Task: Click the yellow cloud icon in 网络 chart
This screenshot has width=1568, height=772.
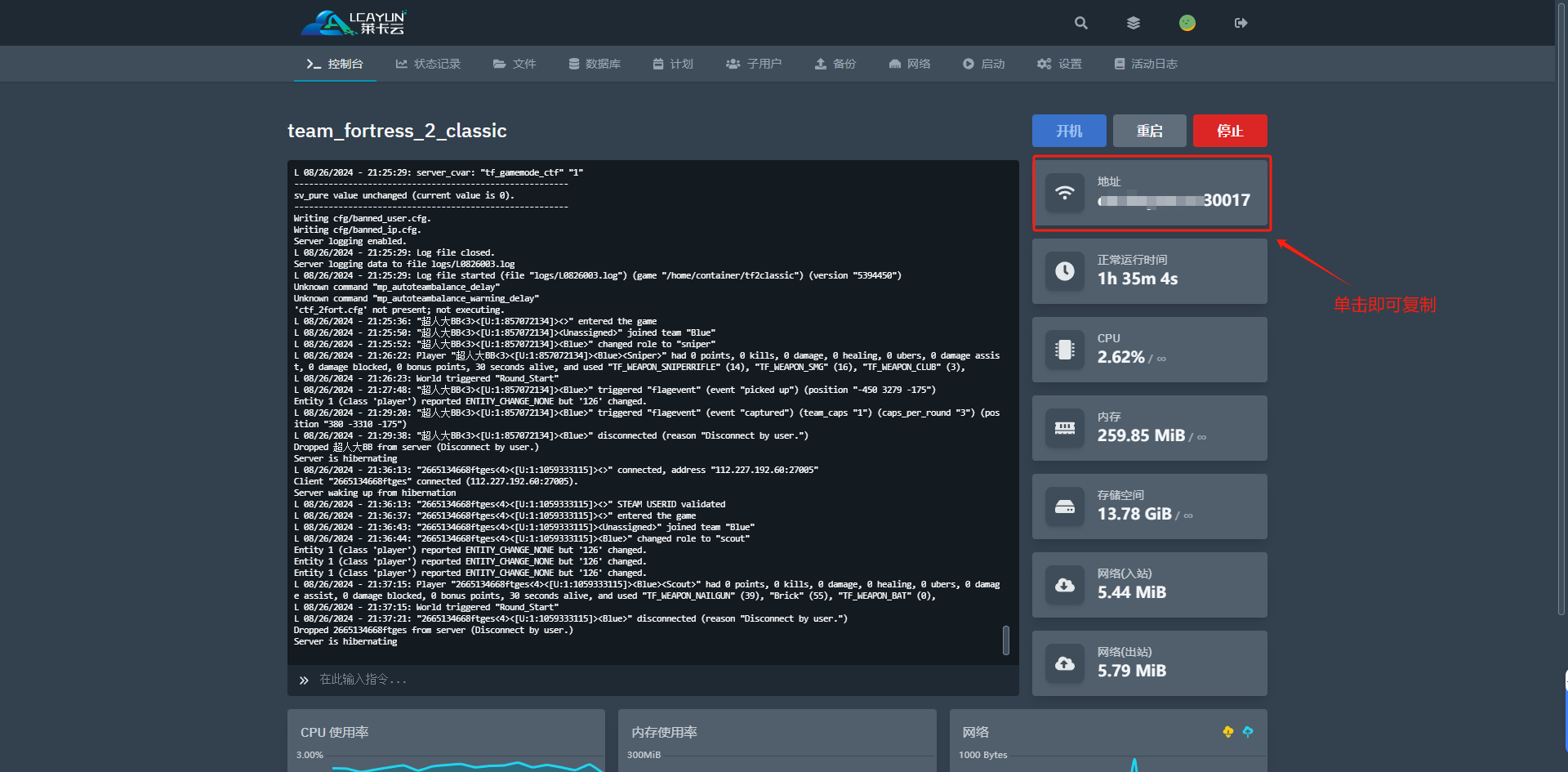Action: [x=1228, y=732]
